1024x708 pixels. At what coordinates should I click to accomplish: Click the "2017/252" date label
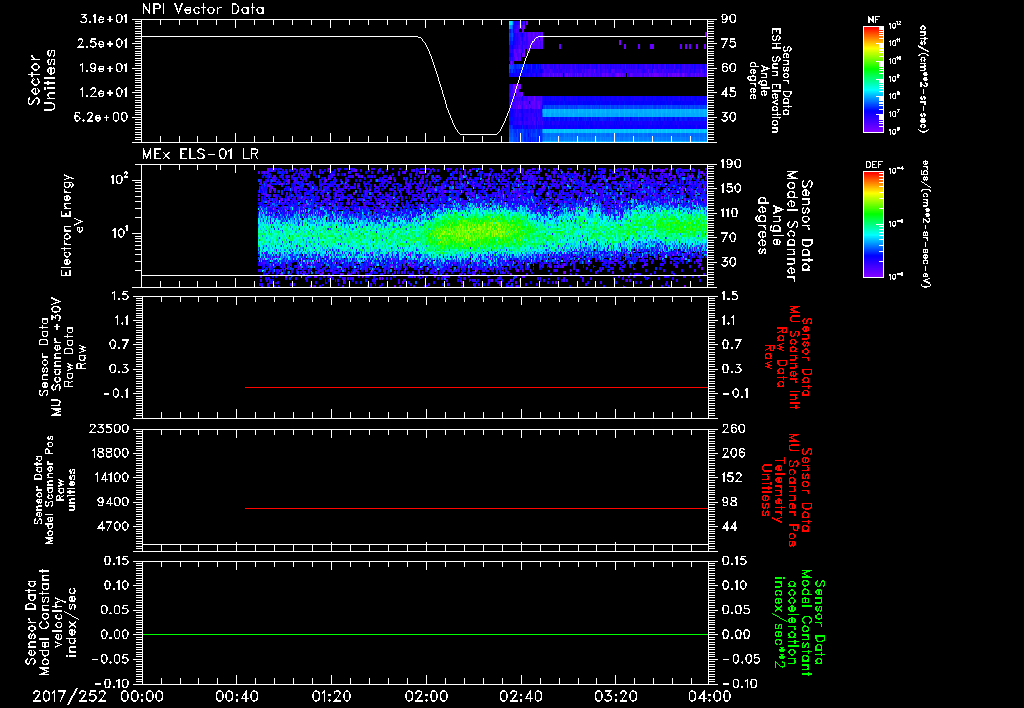click(x=69, y=696)
